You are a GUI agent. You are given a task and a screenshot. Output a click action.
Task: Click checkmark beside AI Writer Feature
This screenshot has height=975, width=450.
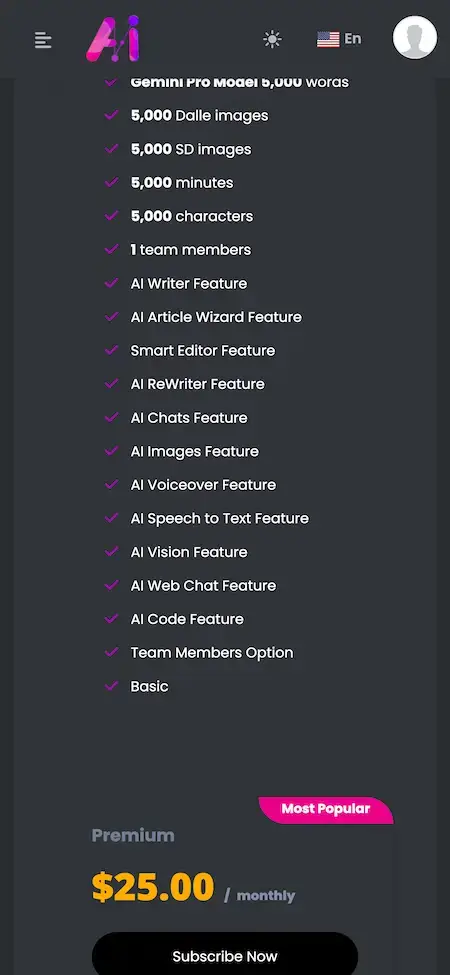tap(112, 283)
